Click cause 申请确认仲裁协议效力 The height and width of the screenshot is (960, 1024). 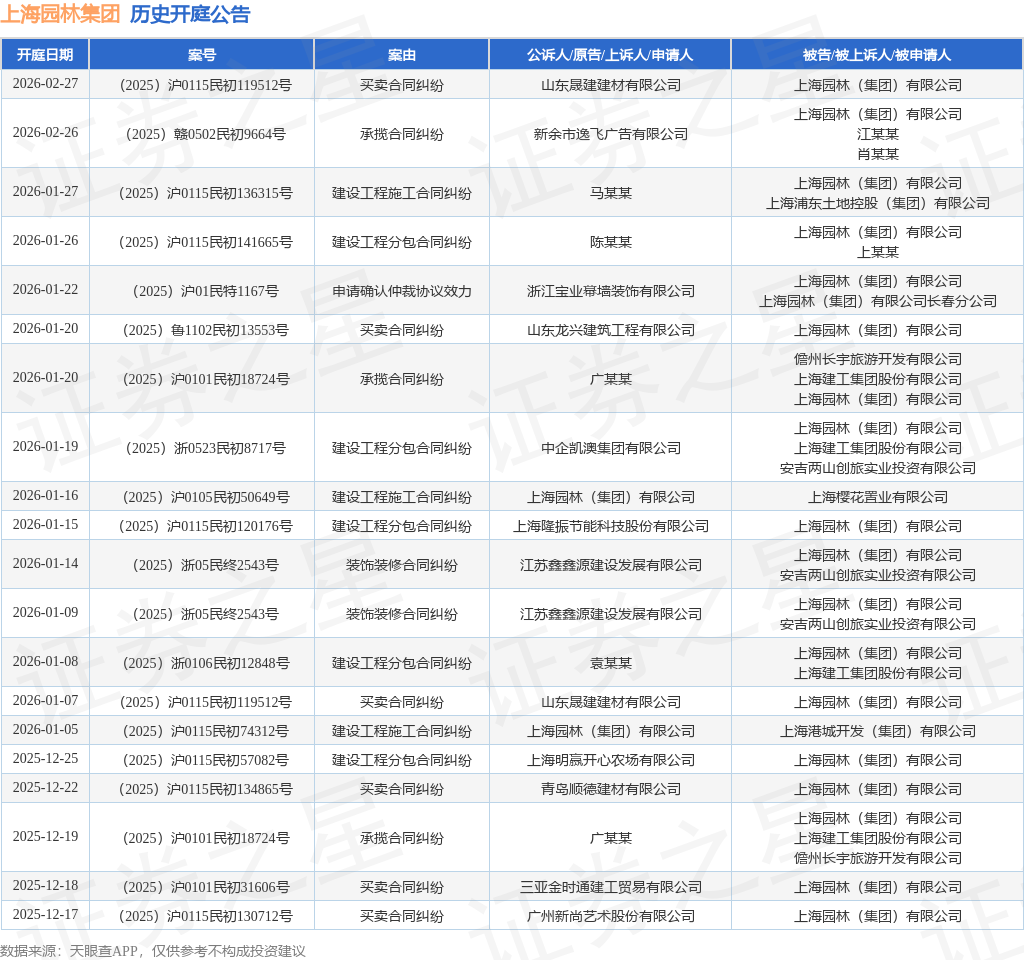click(x=402, y=291)
